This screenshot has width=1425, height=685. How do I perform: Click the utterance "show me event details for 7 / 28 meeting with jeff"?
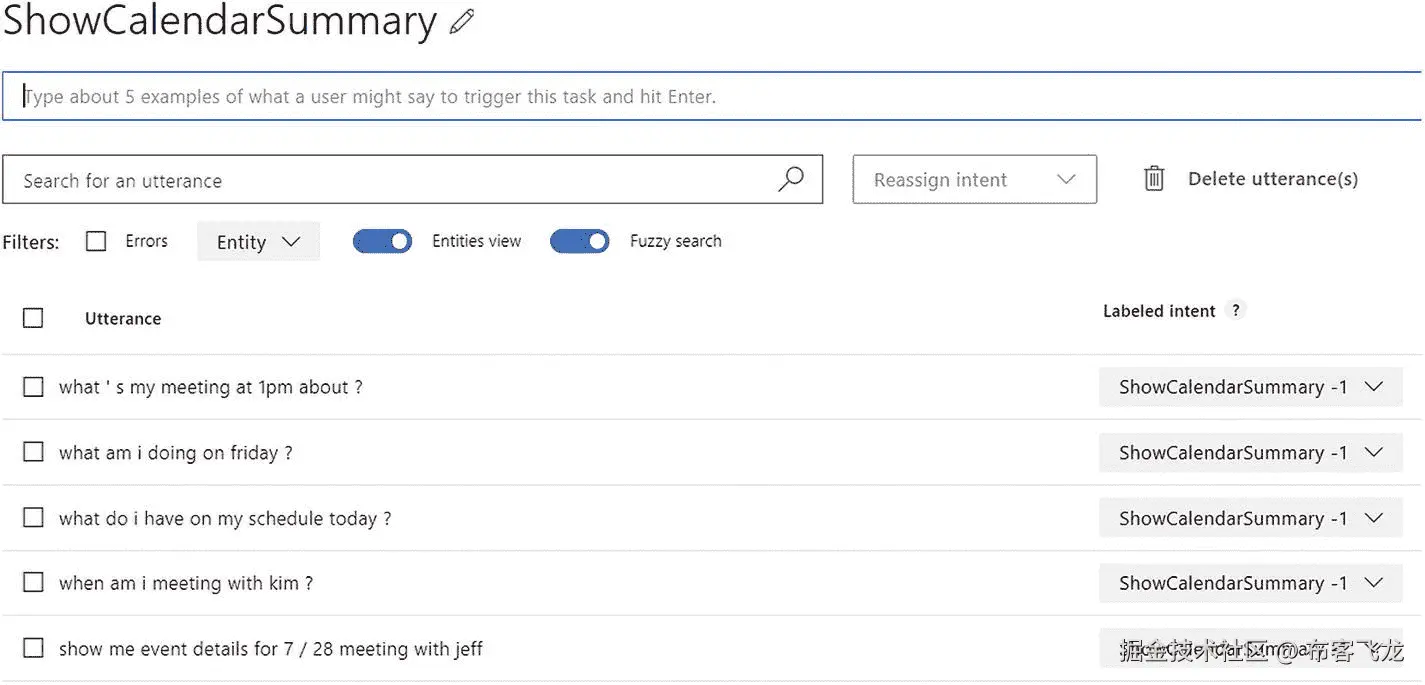point(270,649)
